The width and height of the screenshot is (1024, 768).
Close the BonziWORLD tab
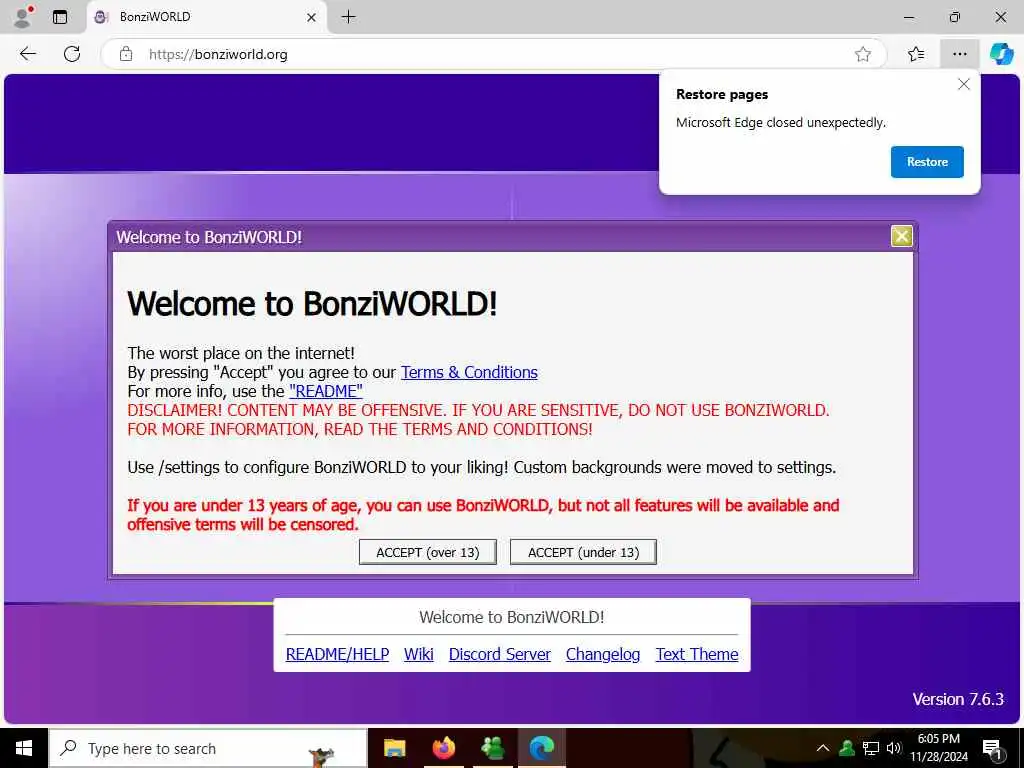tap(312, 18)
